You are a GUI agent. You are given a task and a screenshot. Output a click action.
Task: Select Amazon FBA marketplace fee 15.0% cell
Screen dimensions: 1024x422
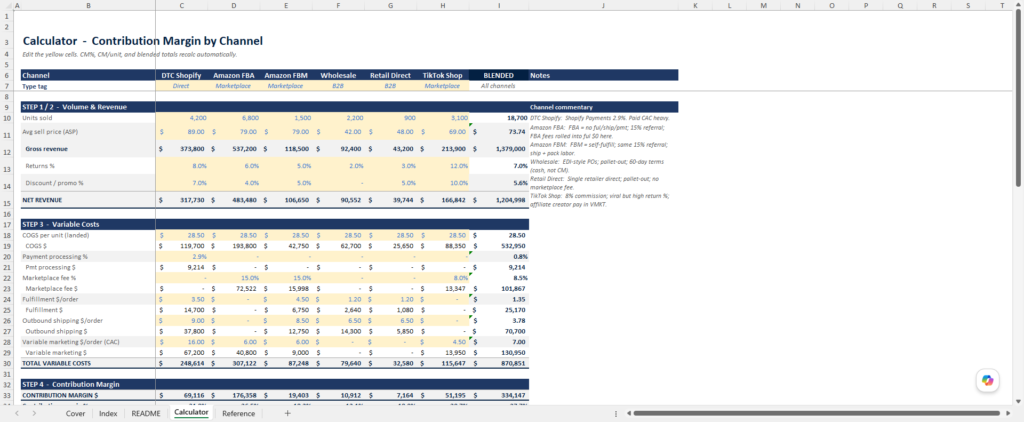tap(233, 278)
